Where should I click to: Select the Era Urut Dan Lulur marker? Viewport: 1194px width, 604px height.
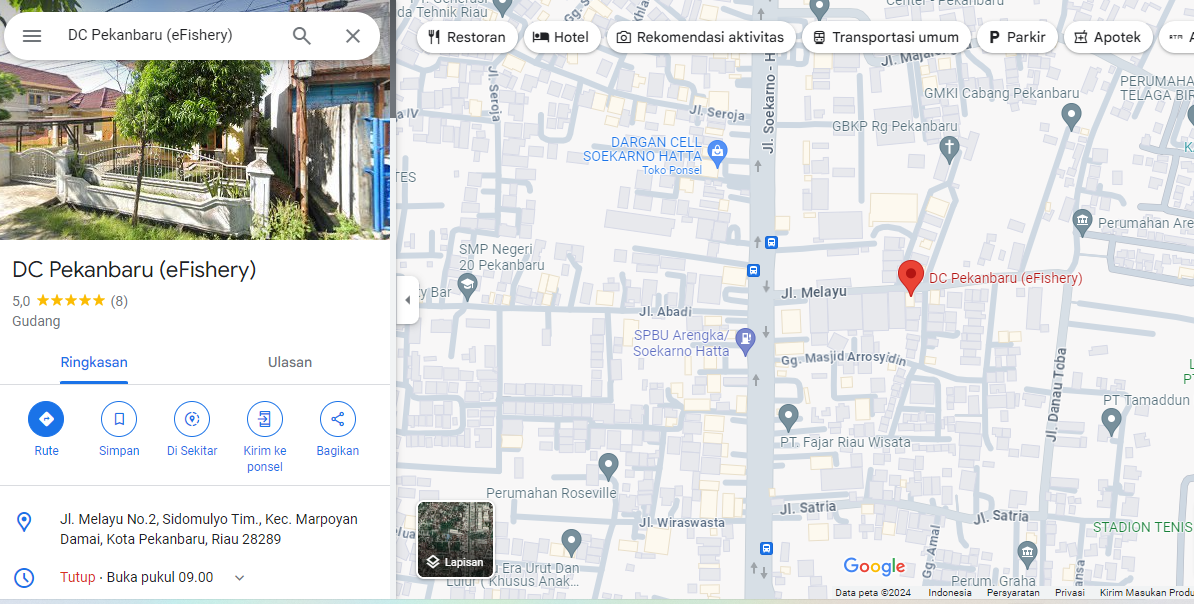pos(571,542)
